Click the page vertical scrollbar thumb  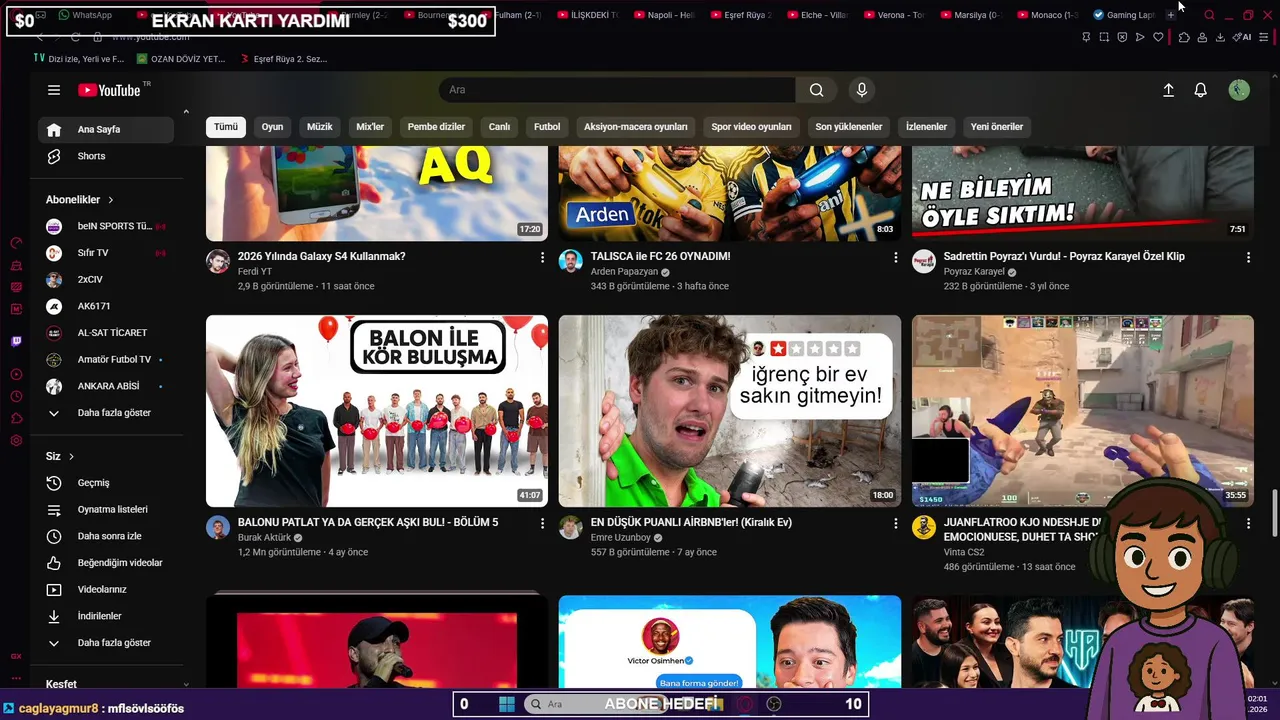(x=1274, y=515)
